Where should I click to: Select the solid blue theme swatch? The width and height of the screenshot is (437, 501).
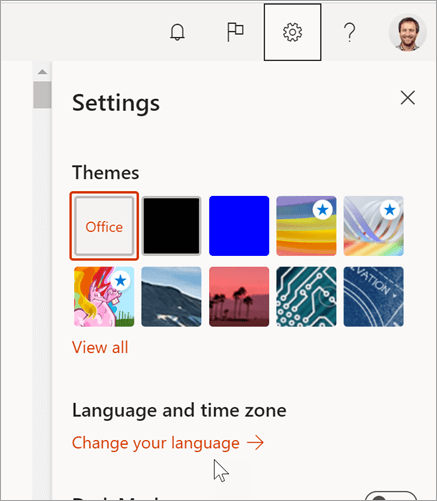click(239, 226)
